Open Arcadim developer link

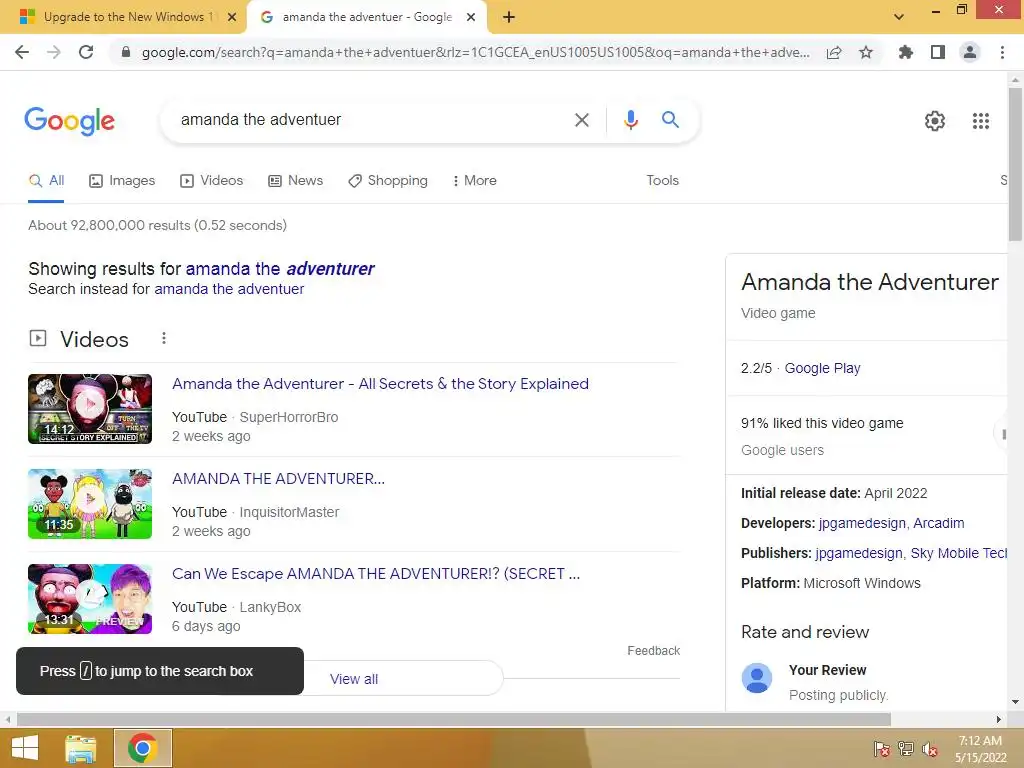coord(938,523)
